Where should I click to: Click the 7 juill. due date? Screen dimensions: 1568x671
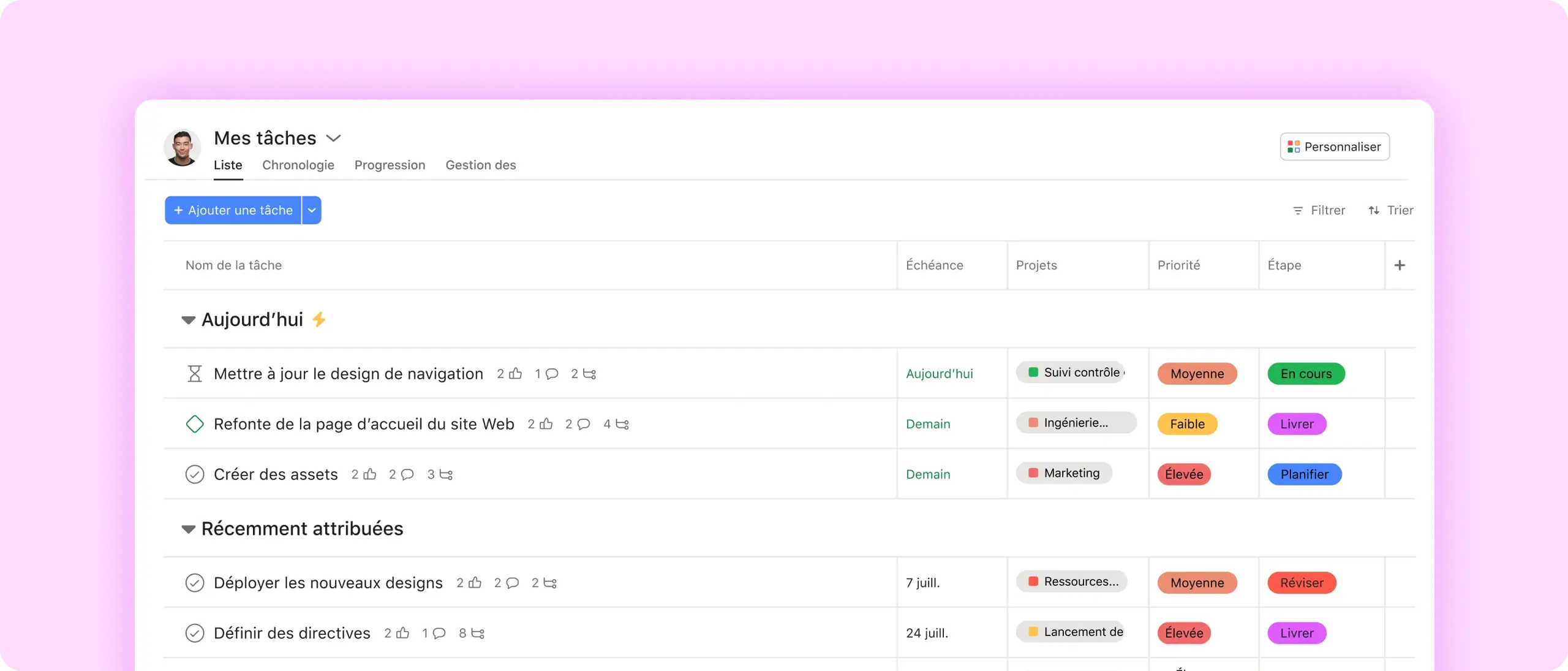923,583
